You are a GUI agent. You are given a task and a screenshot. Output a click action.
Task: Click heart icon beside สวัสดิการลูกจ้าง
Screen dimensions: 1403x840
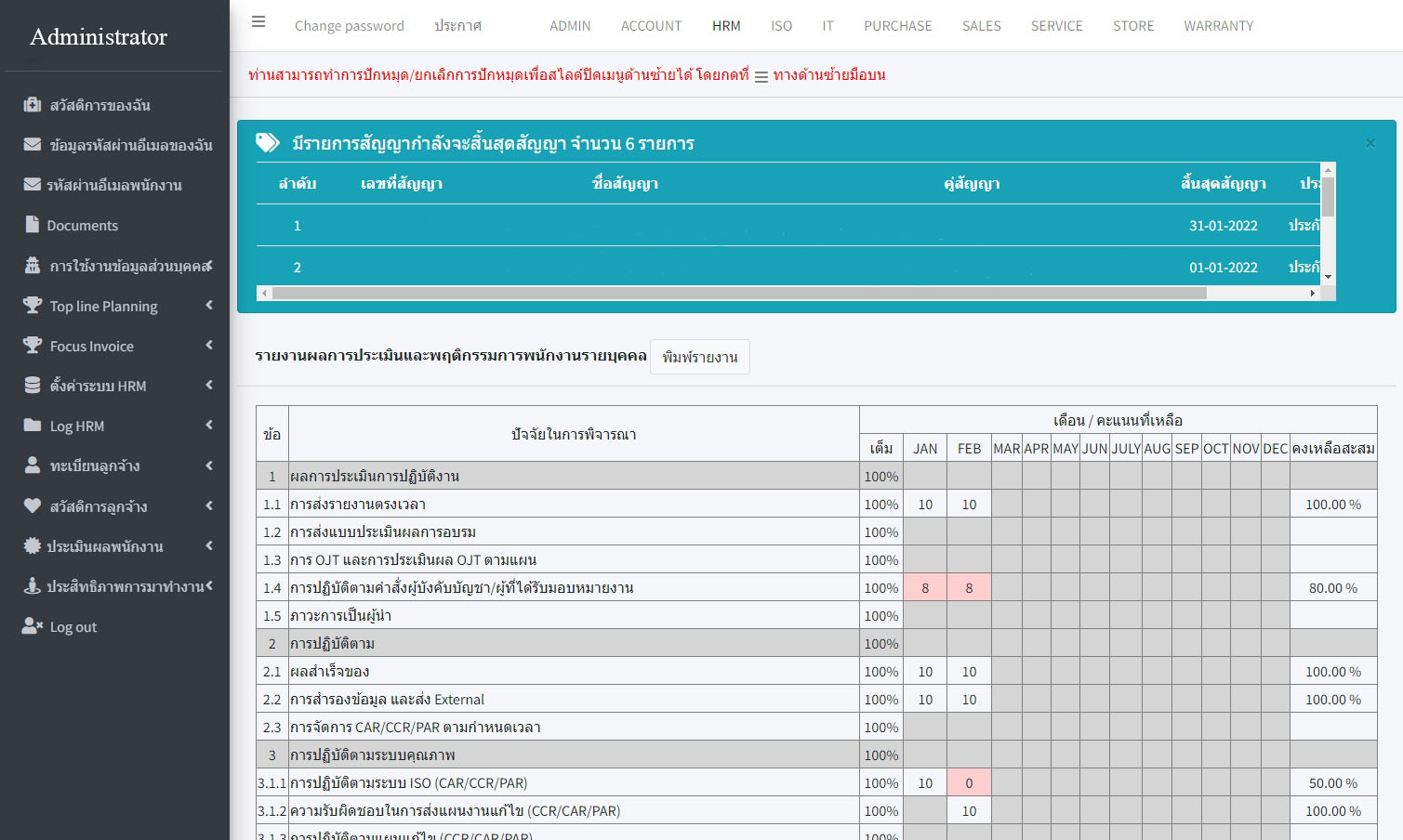point(33,505)
